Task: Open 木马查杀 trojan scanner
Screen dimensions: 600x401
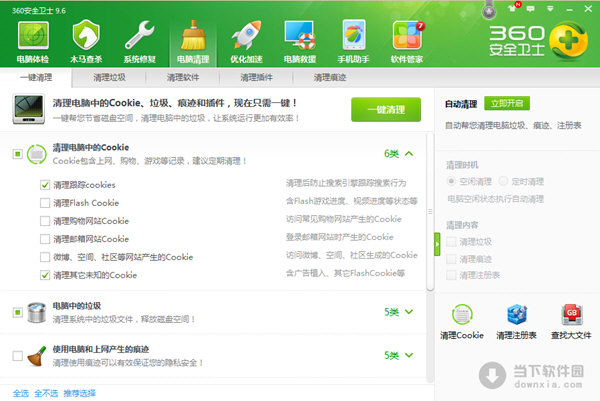Action: [x=86, y=42]
